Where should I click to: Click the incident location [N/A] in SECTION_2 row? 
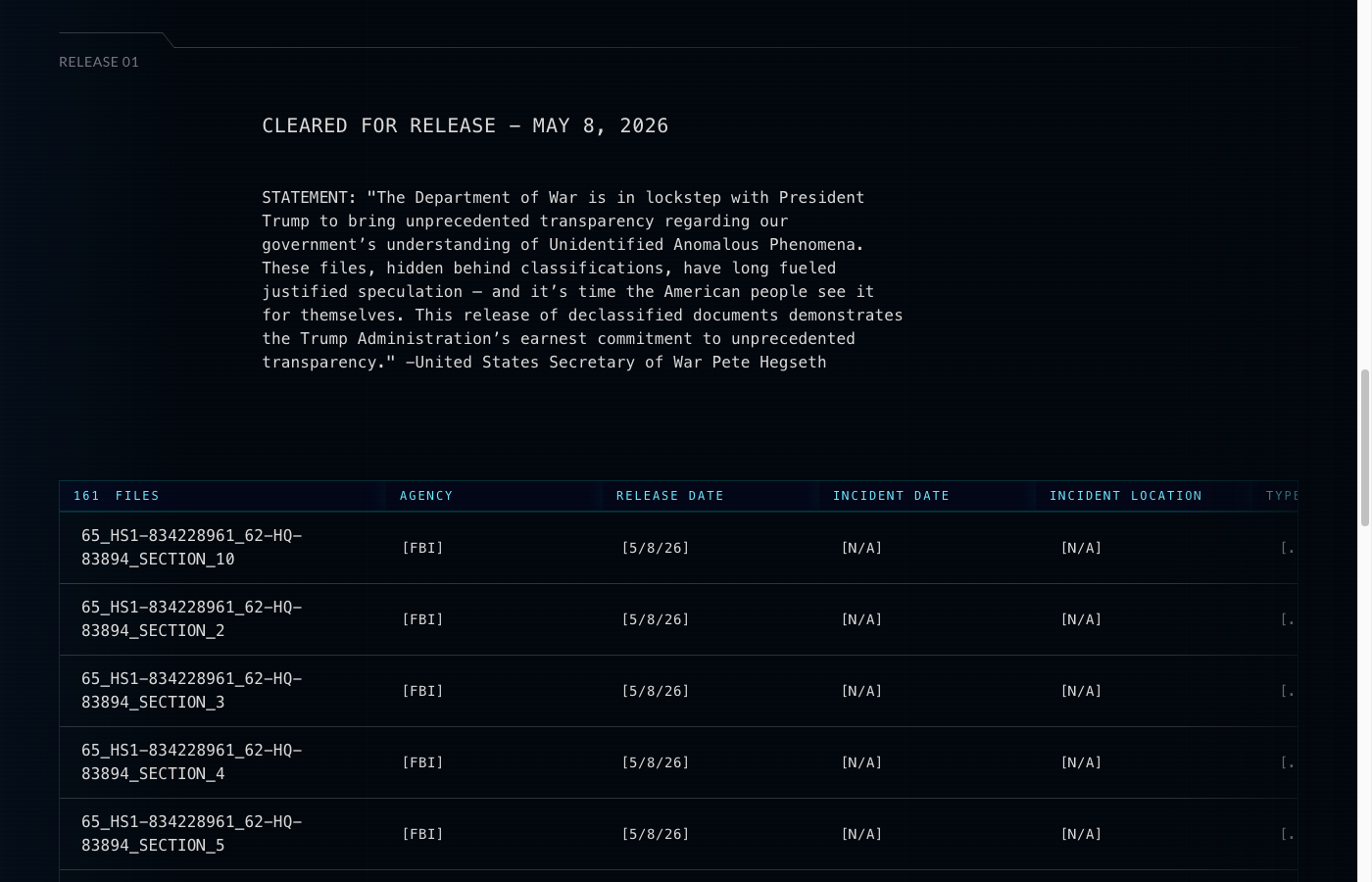click(1081, 619)
